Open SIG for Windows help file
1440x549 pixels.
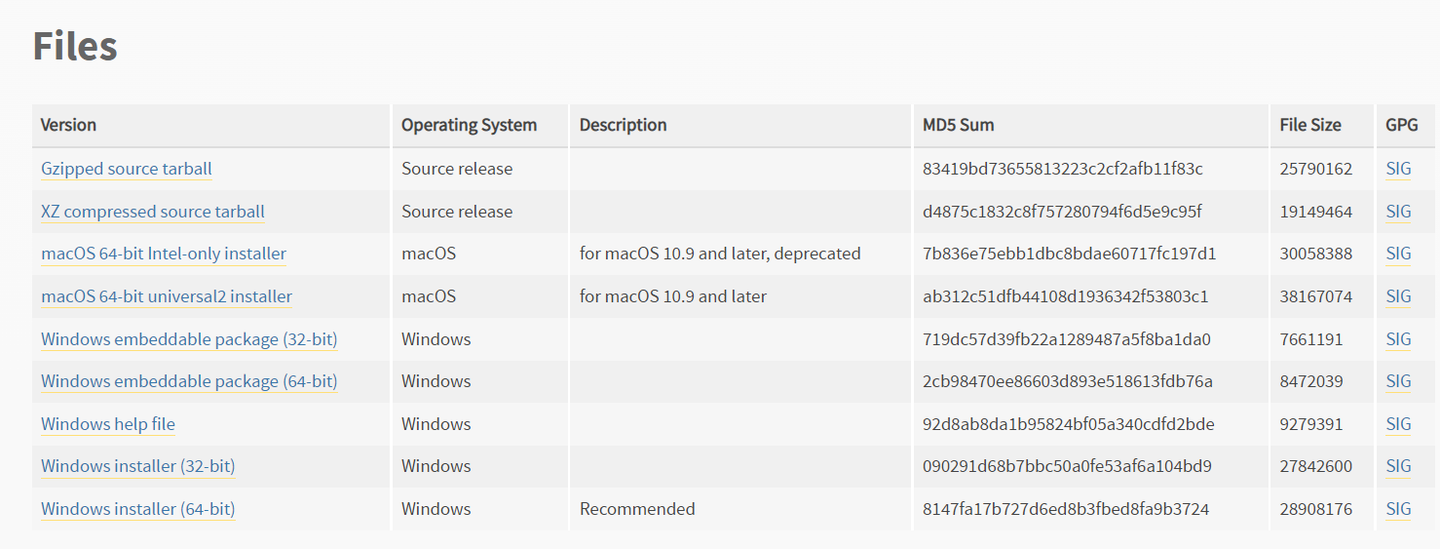tap(1398, 424)
